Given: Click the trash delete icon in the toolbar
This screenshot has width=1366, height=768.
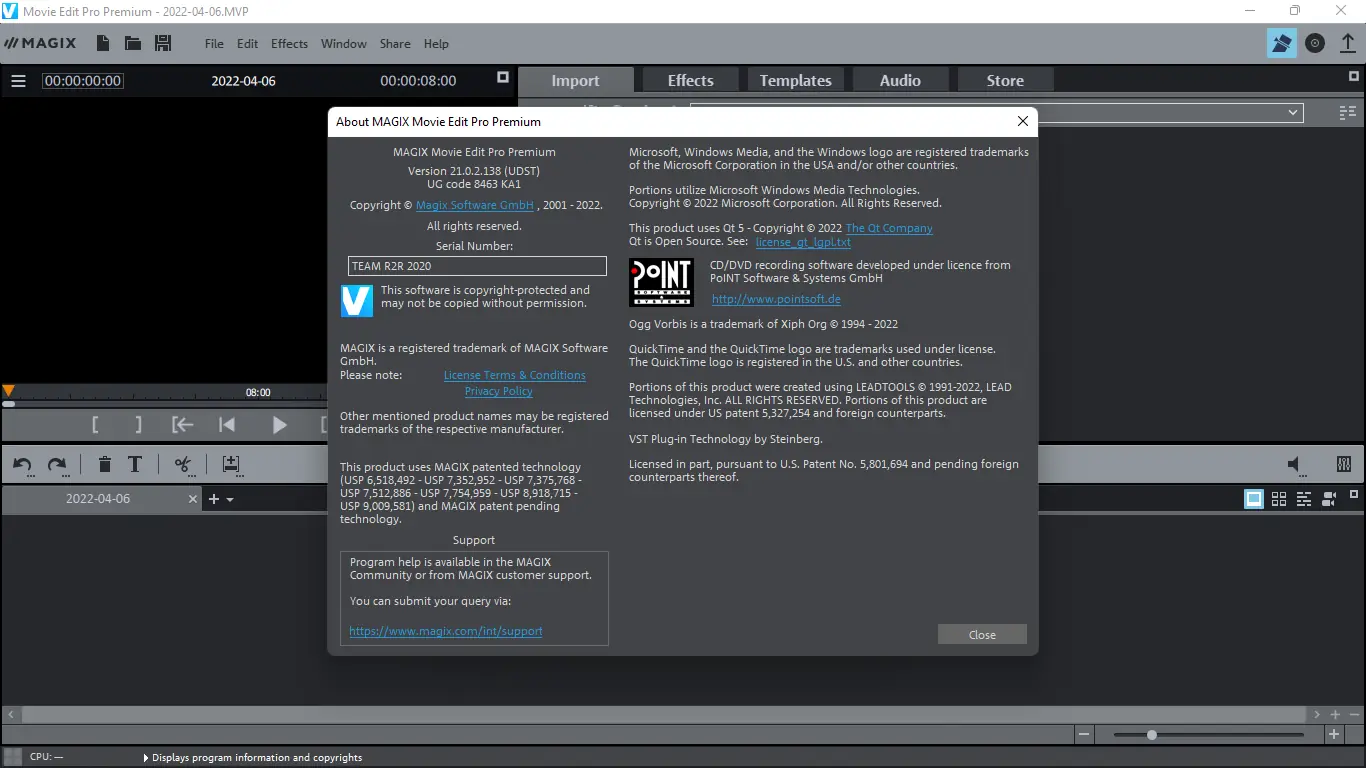Looking at the screenshot, I should 104,464.
